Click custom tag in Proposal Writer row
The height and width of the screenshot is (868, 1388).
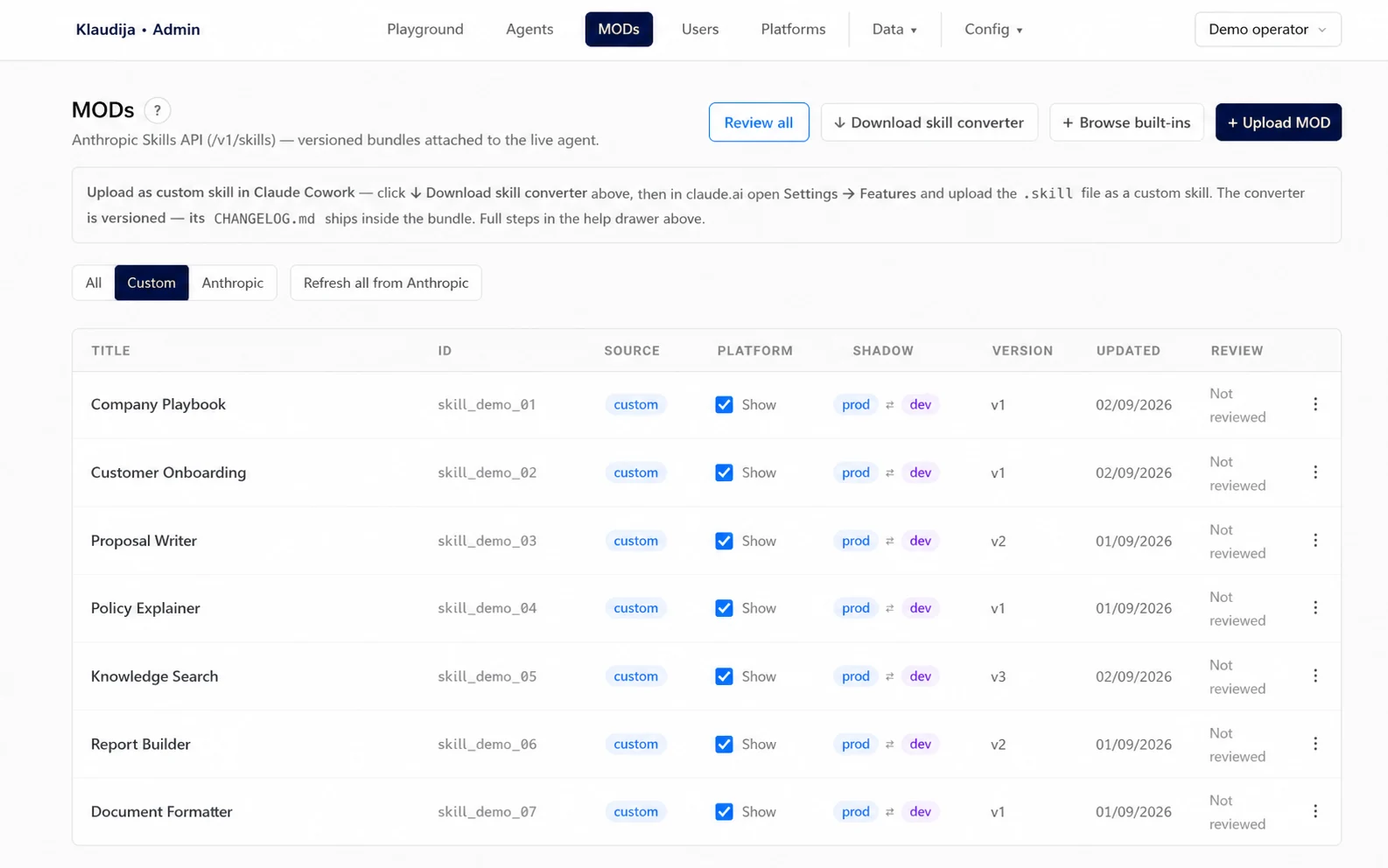click(x=635, y=541)
